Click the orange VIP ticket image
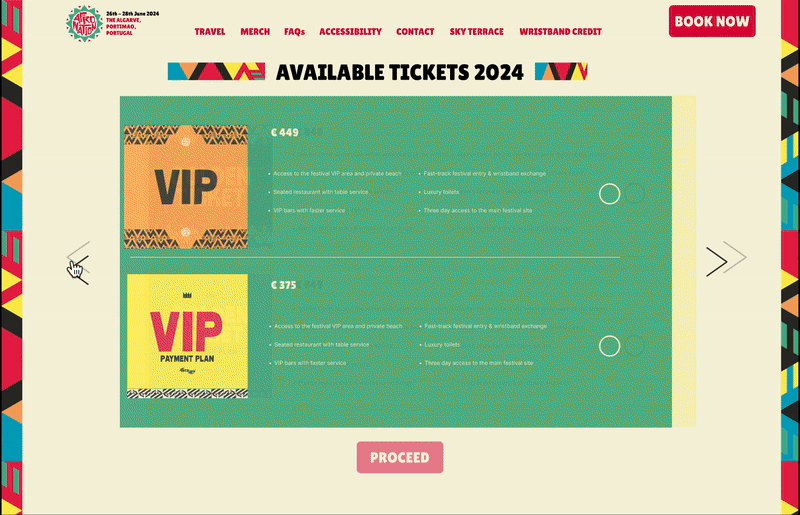 click(185, 187)
